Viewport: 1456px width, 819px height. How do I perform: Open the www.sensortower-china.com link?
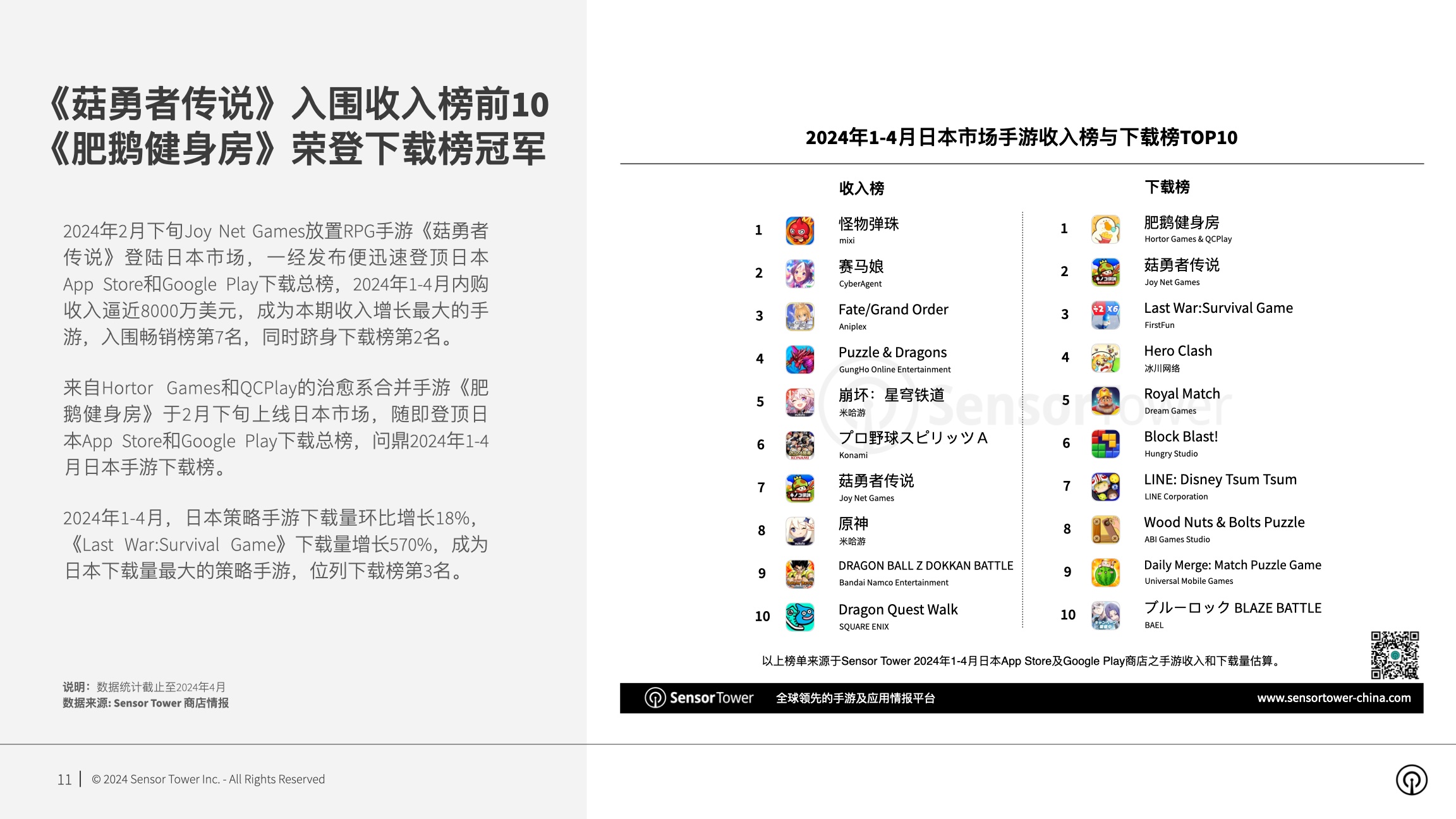click(1333, 698)
